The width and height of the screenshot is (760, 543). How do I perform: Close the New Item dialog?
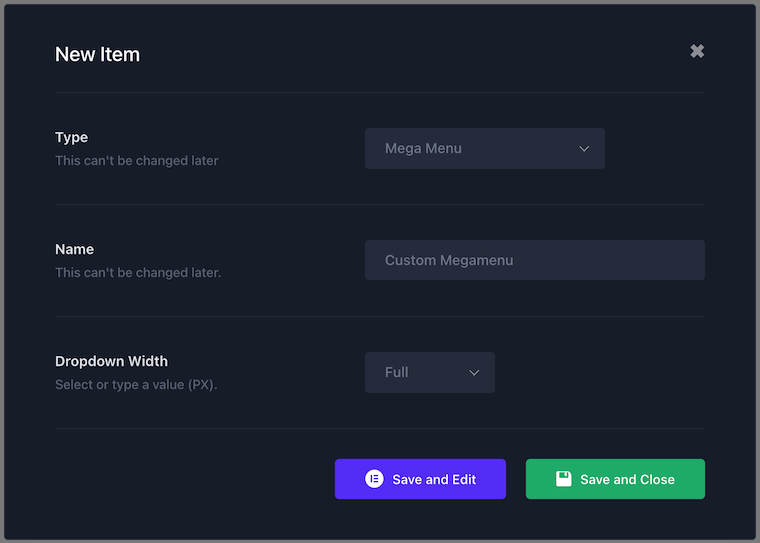click(x=697, y=51)
